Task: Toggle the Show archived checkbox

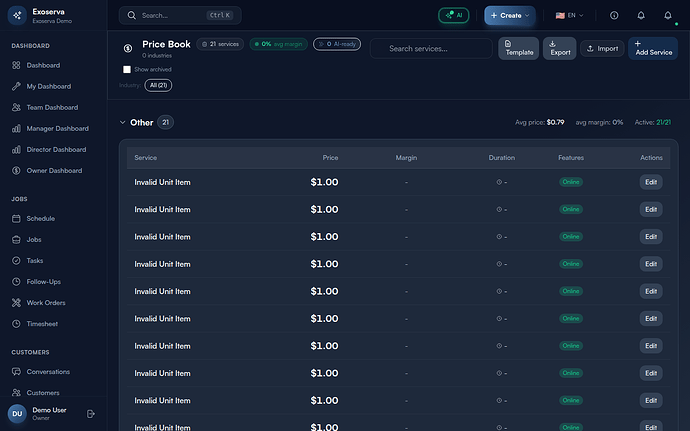Action: (x=127, y=69)
